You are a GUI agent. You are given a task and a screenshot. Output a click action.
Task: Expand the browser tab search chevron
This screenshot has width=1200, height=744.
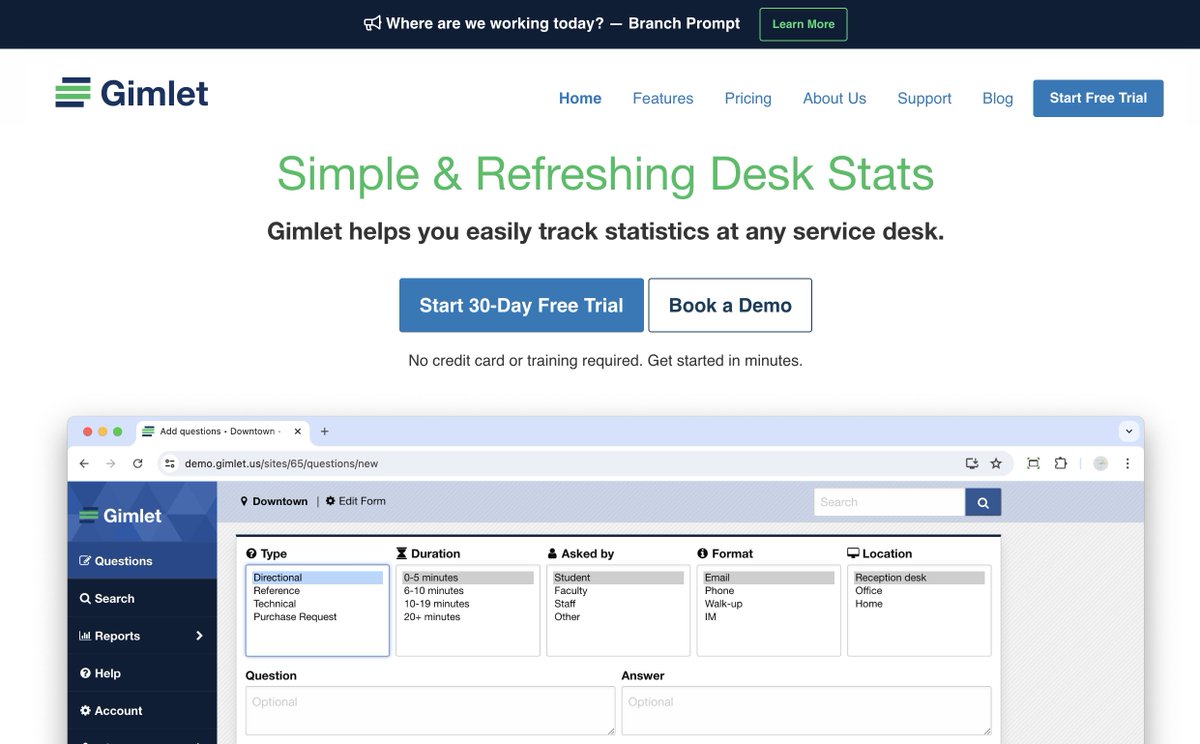(1129, 431)
